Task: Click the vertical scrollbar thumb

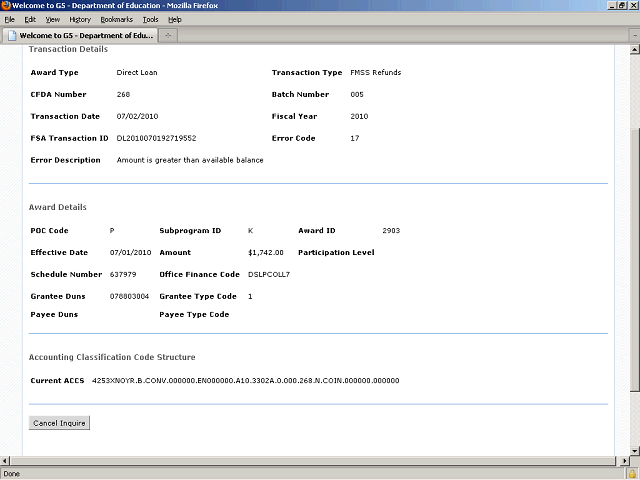Action: [x=633, y=260]
